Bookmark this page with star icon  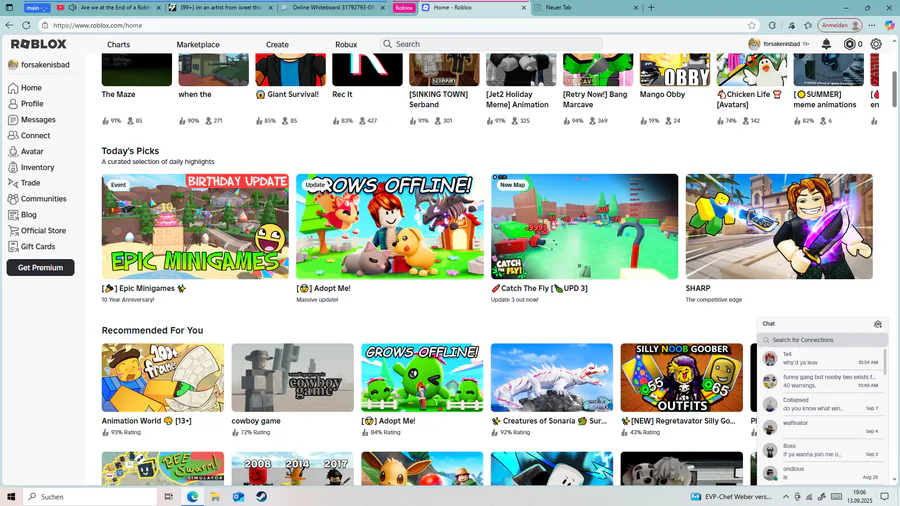click(x=752, y=25)
